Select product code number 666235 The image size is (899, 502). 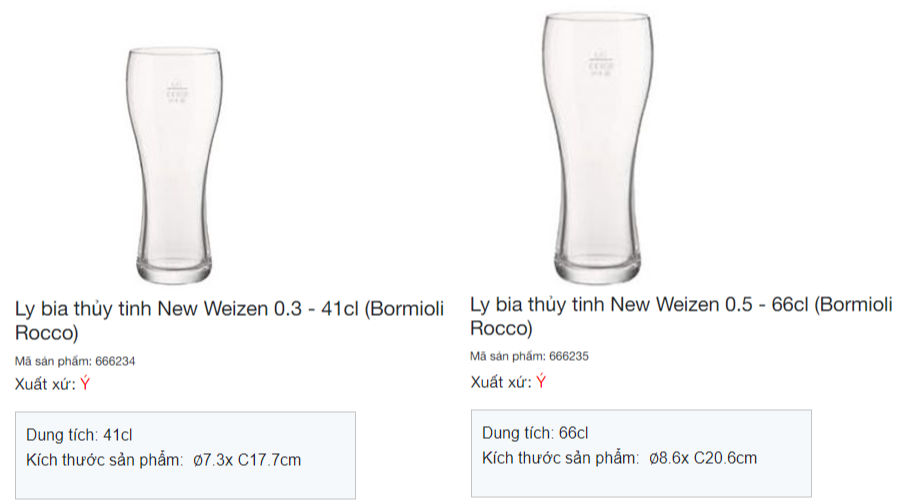click(x=569, y=357)
